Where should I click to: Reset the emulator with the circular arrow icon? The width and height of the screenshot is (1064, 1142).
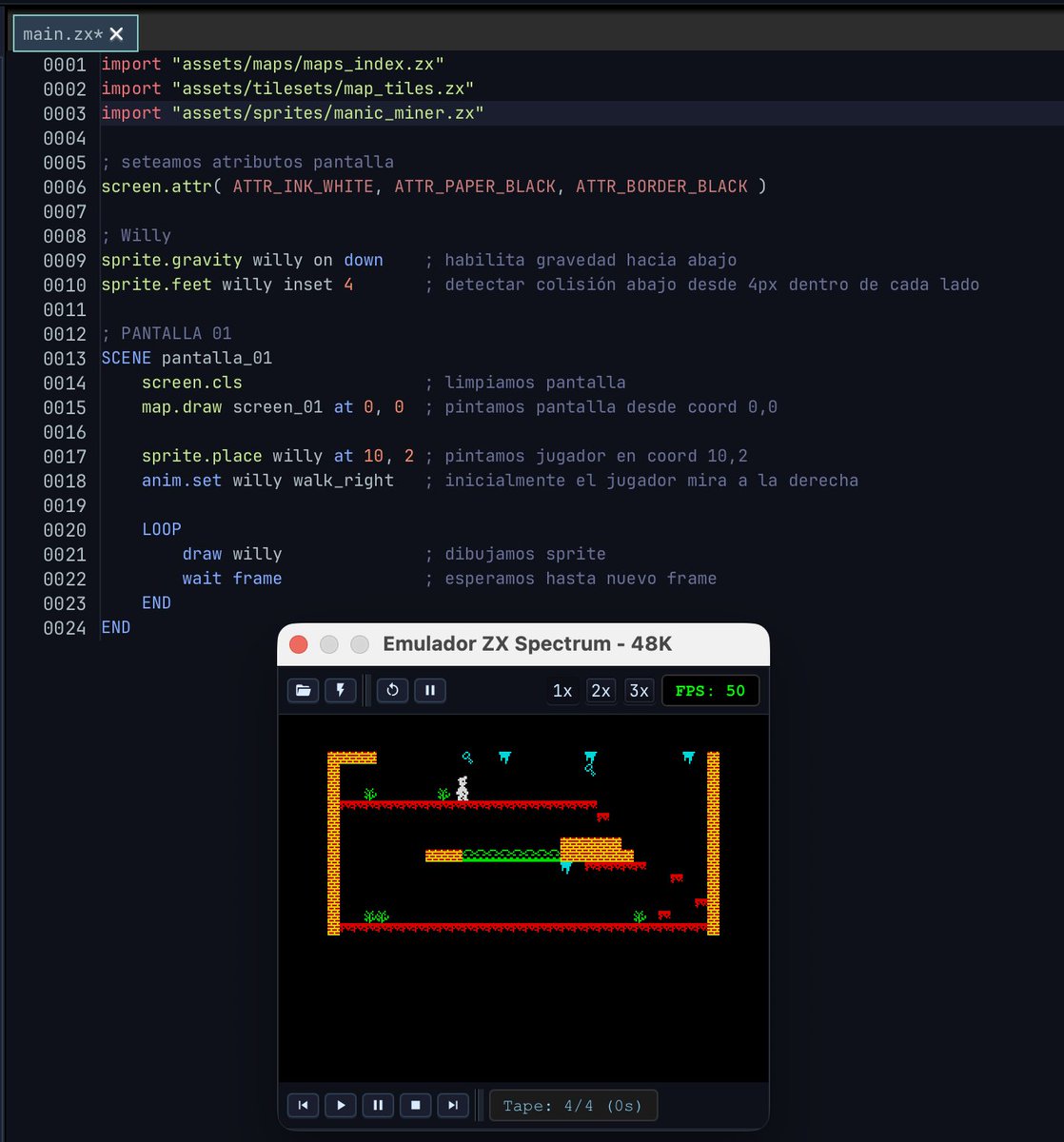pyautogui.click(x=392, y=690)
